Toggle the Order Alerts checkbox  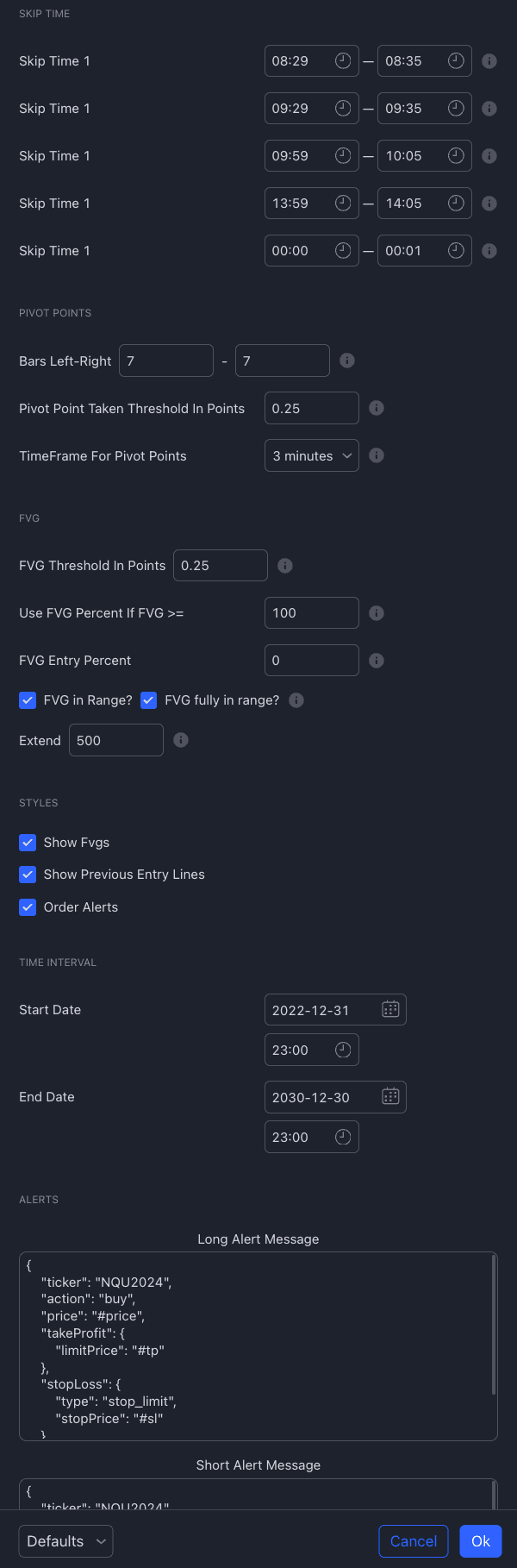(28, 907)
